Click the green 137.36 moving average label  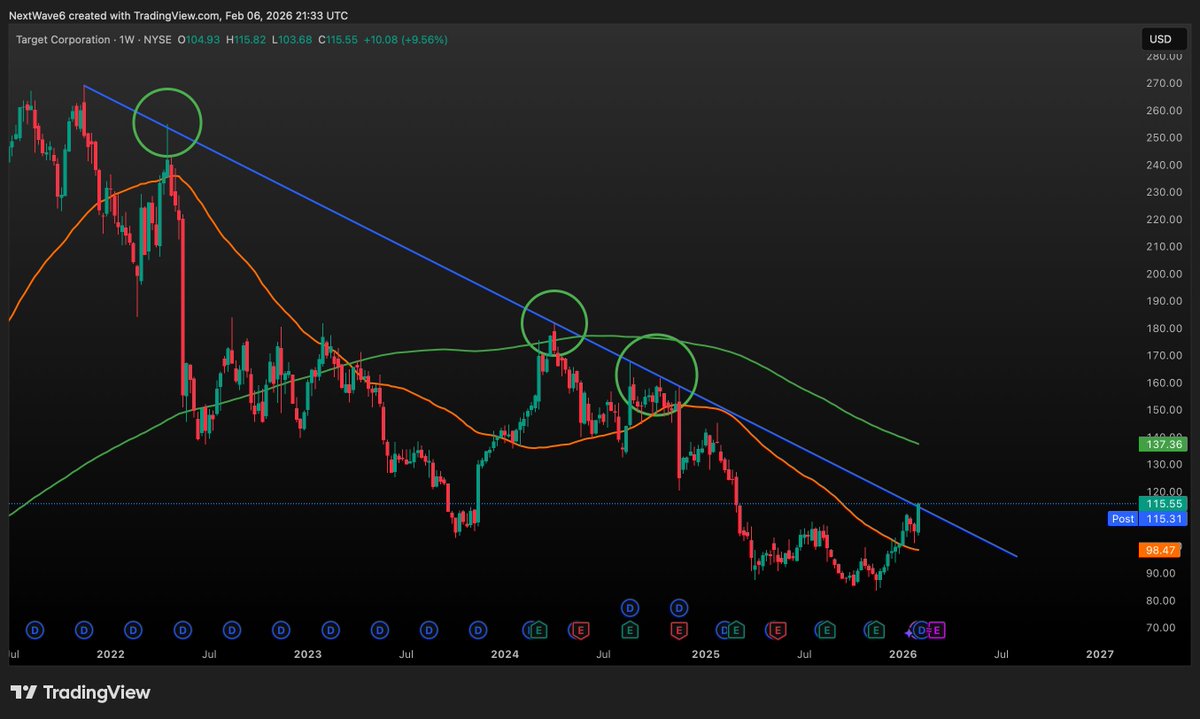tap(1163, 444)
